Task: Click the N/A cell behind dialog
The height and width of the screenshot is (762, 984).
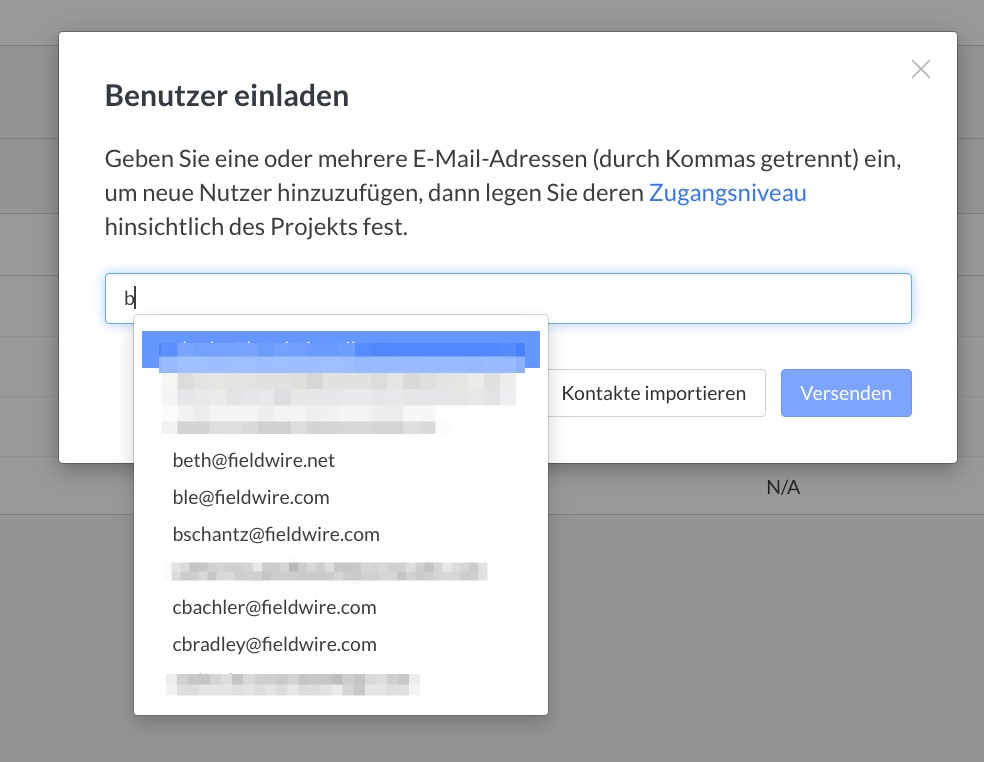Action: click(x=783, y=487)
